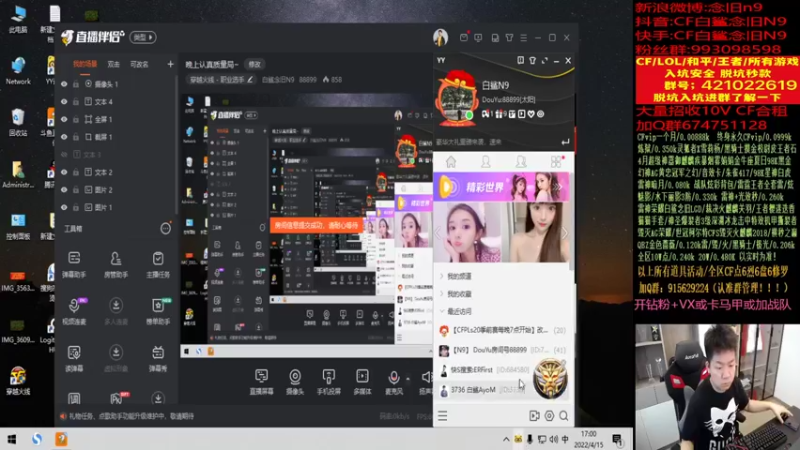Select 可改名 scene tab

(139, 64)
